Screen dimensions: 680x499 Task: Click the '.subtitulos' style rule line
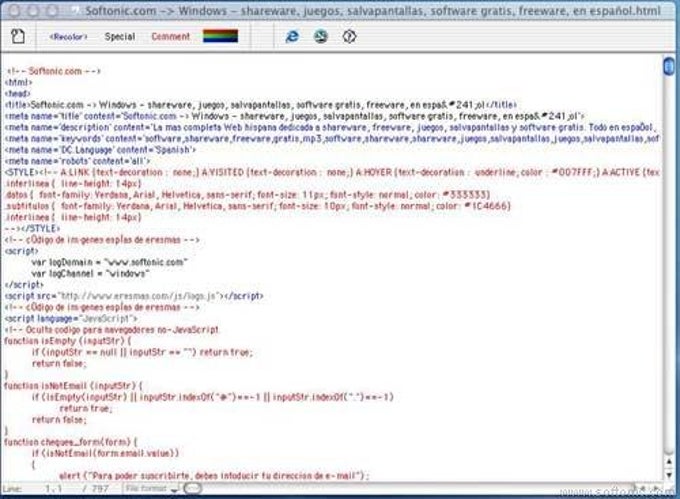point(258,206)
